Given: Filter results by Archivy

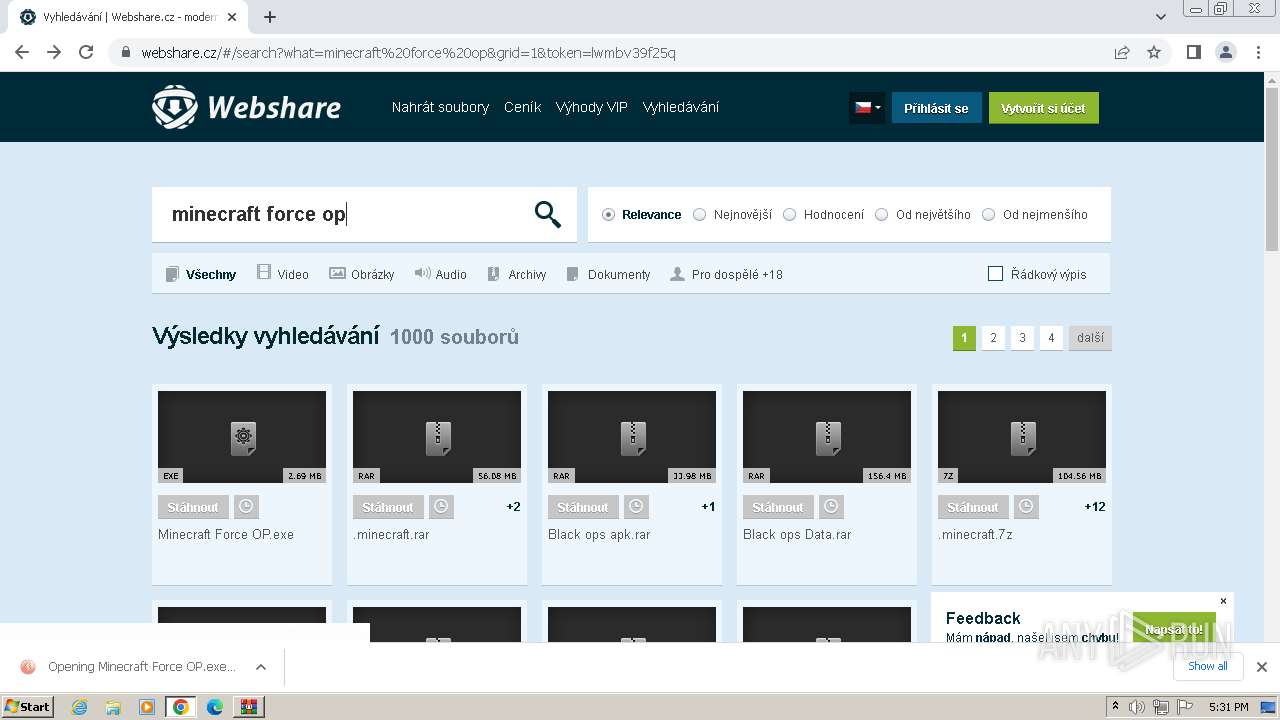Looking at the screenshot, I should tap(517, 274).
